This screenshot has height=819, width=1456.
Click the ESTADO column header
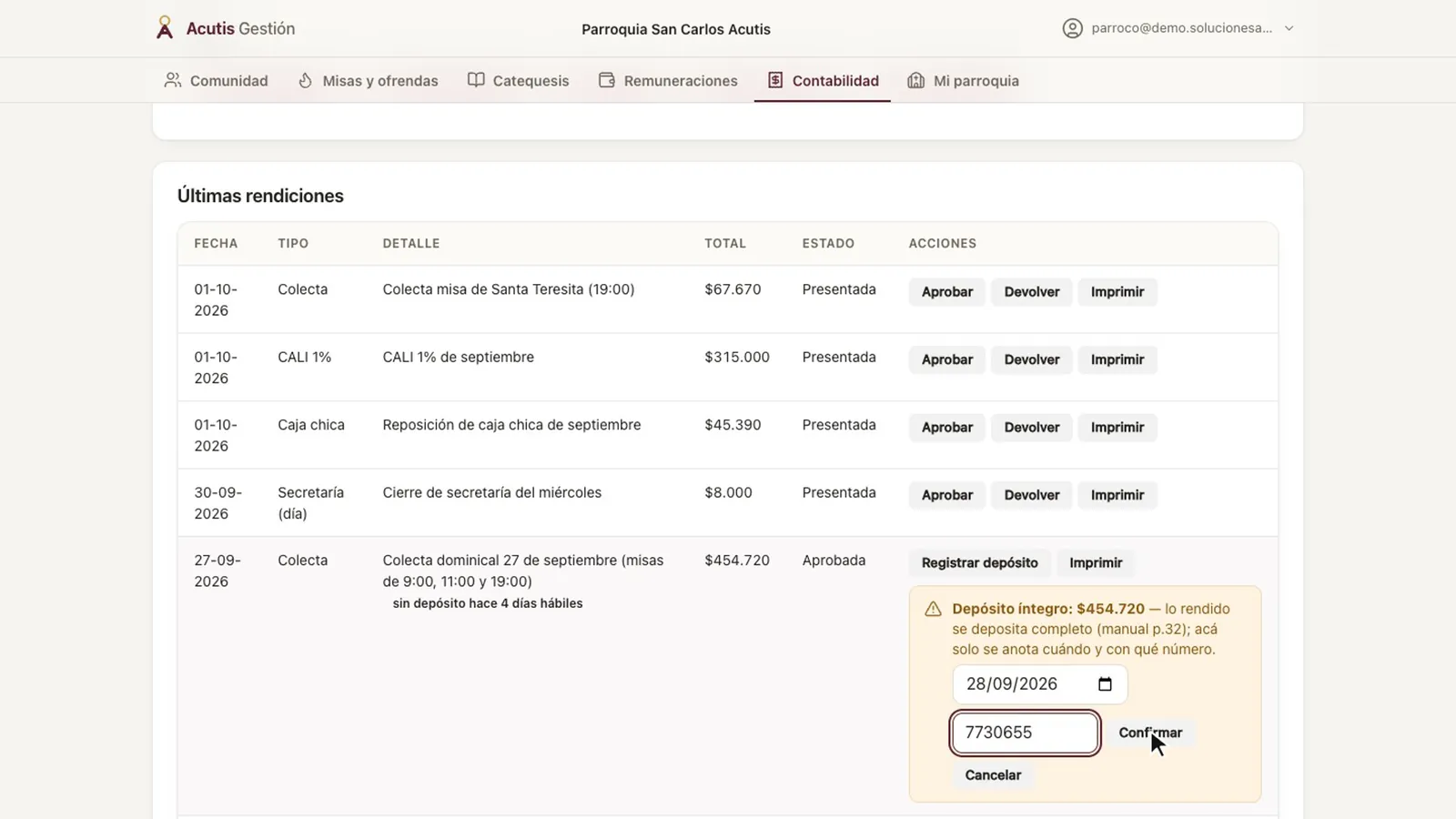[828, 244]
